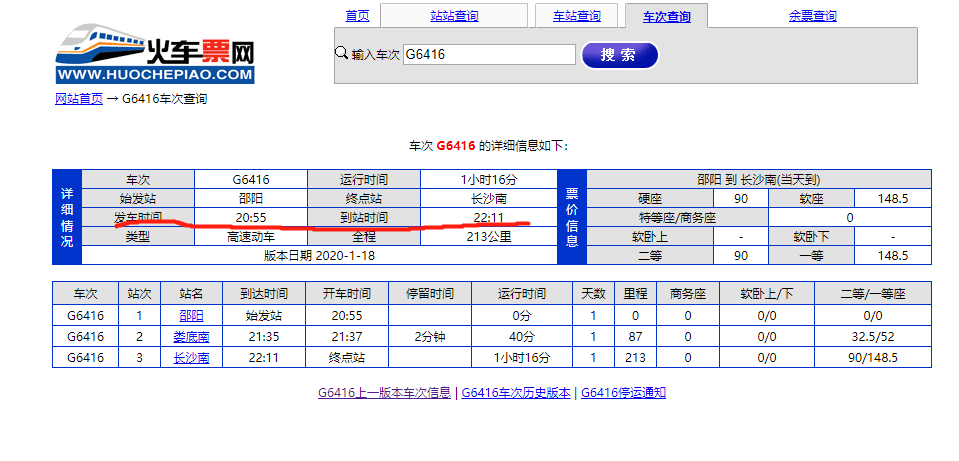The width and height of the screenshot is (959, 461).
Task: Open the 余票查询 tab
Action: pyautogui.click(x=812, y=16)
